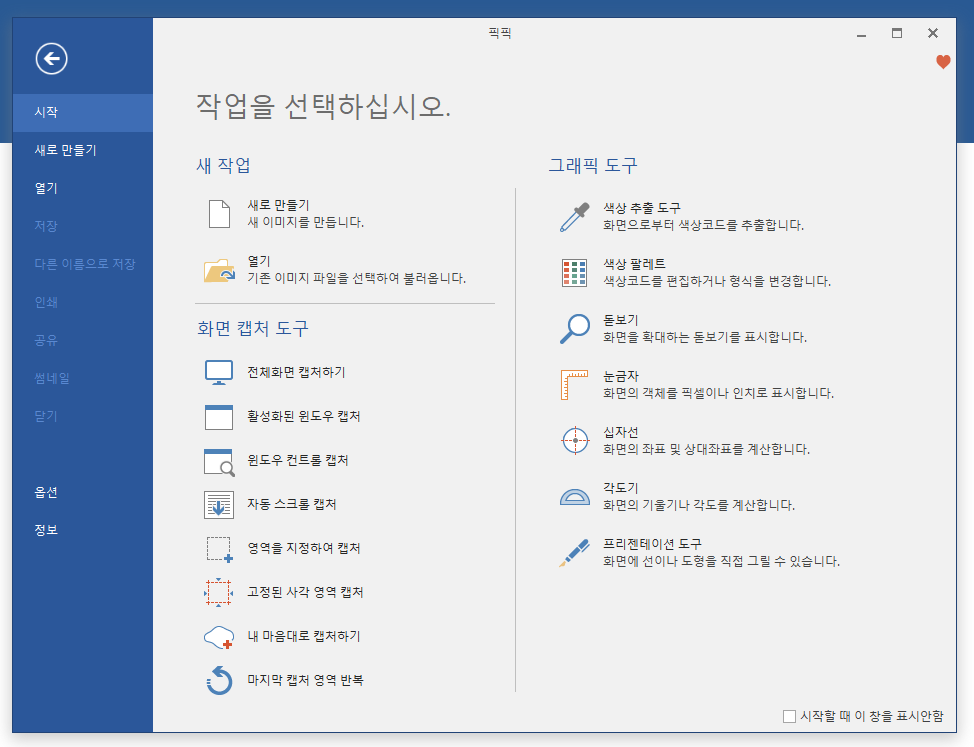This screenshot has height=747, width=974.
Task: Click the eyedropper icon for 색상 추출 도구
Action: [575, 217]
